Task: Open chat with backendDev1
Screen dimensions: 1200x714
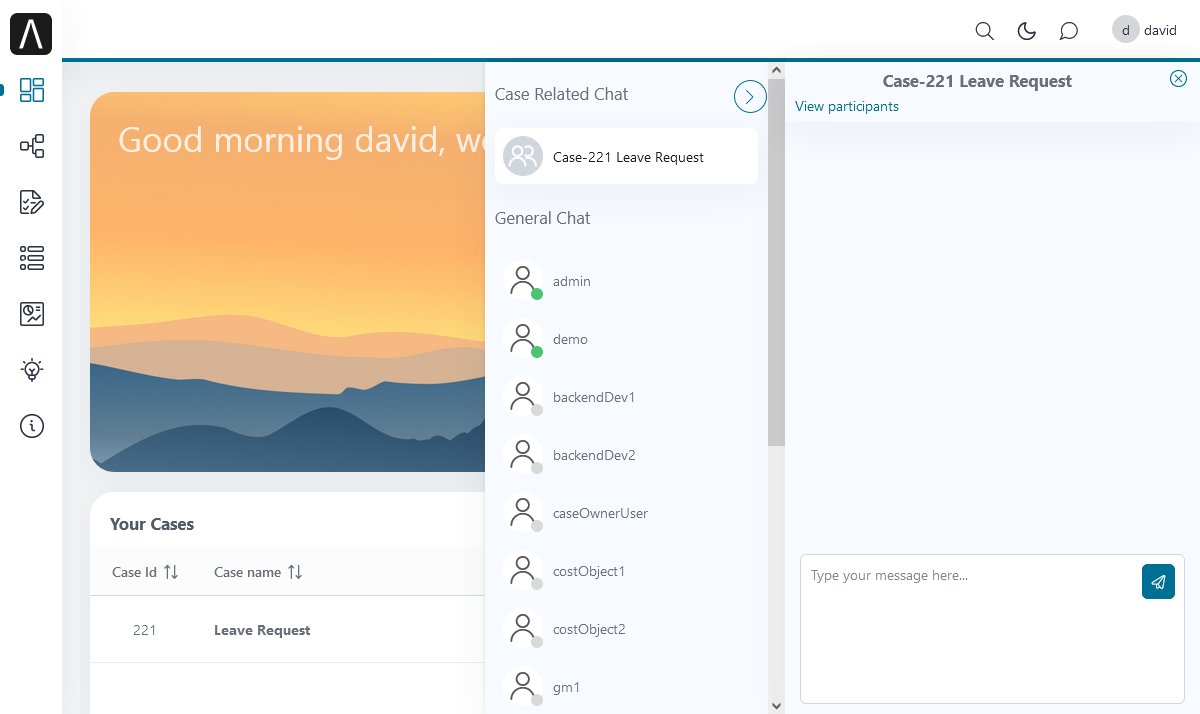Action: click(626, 397)
